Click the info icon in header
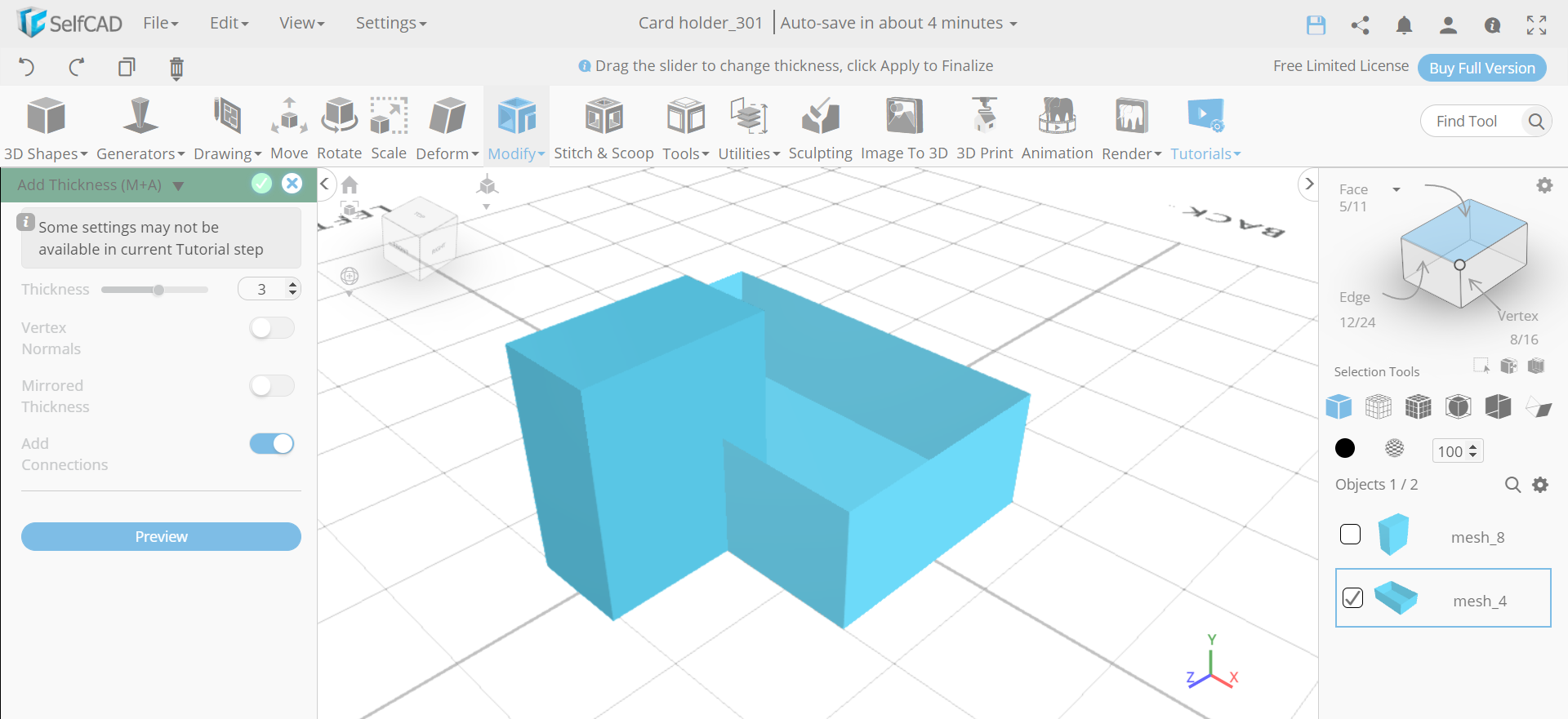1568x719 pixels. point(1492,25)
